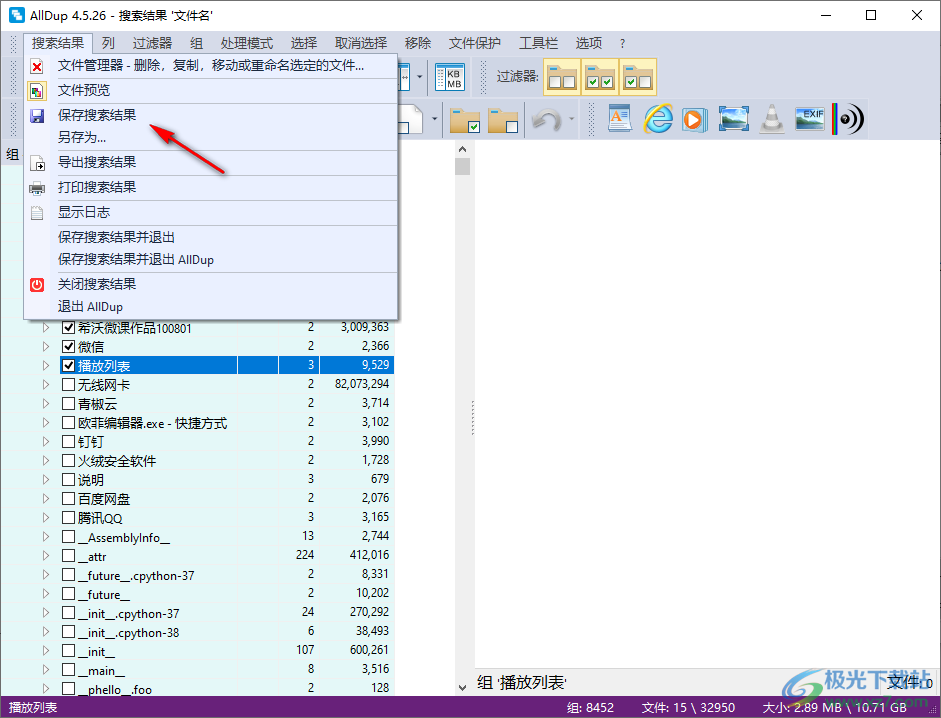Click the floppy disk save-results icon

tap(37, 116)
